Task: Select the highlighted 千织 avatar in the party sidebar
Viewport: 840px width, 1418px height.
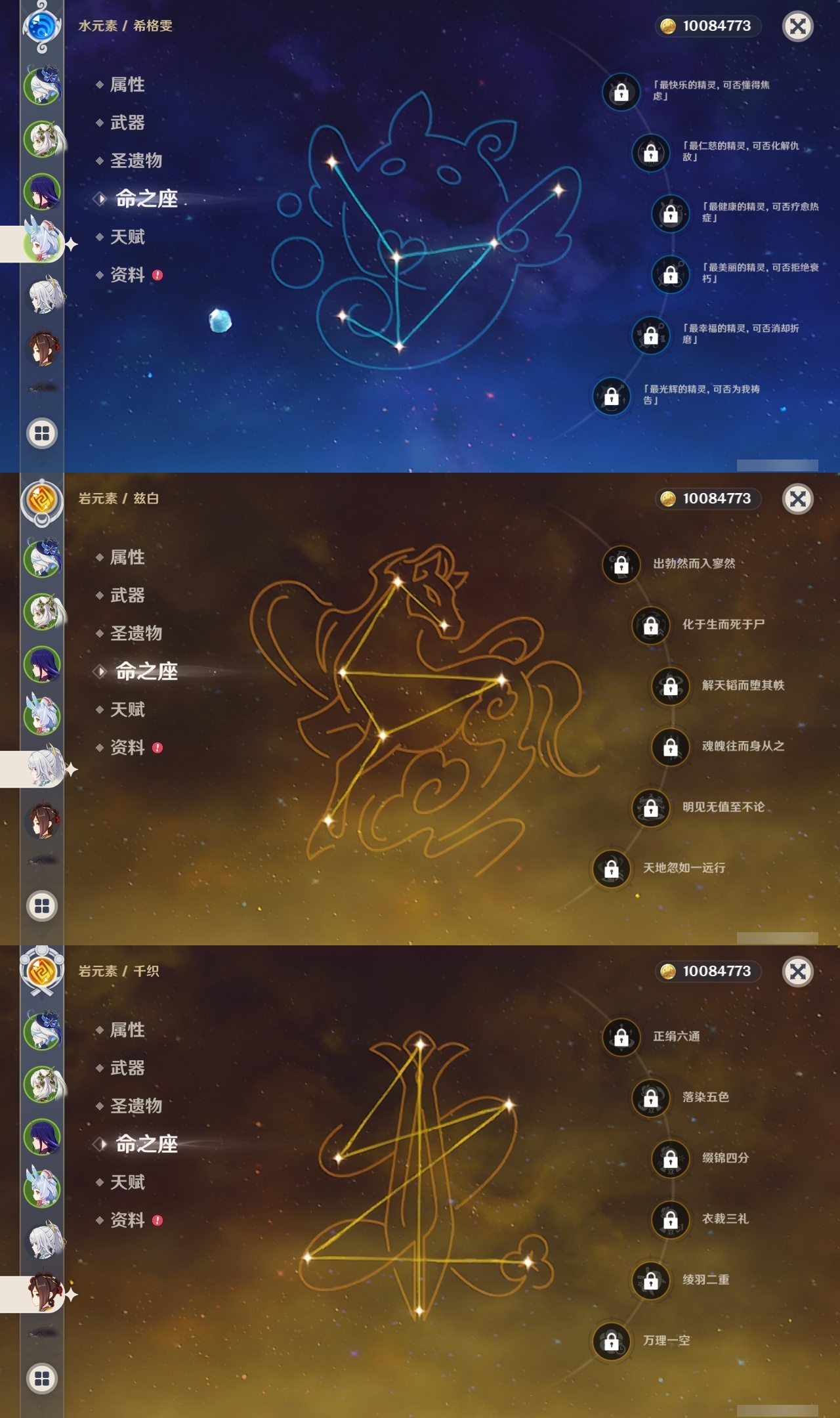Action: [x=45, y=1293]
